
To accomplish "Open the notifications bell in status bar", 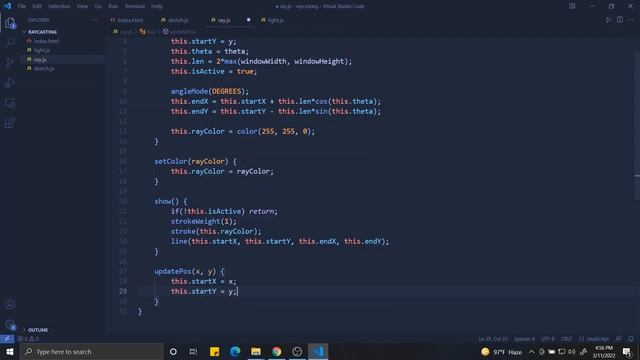I will [631, 339].
